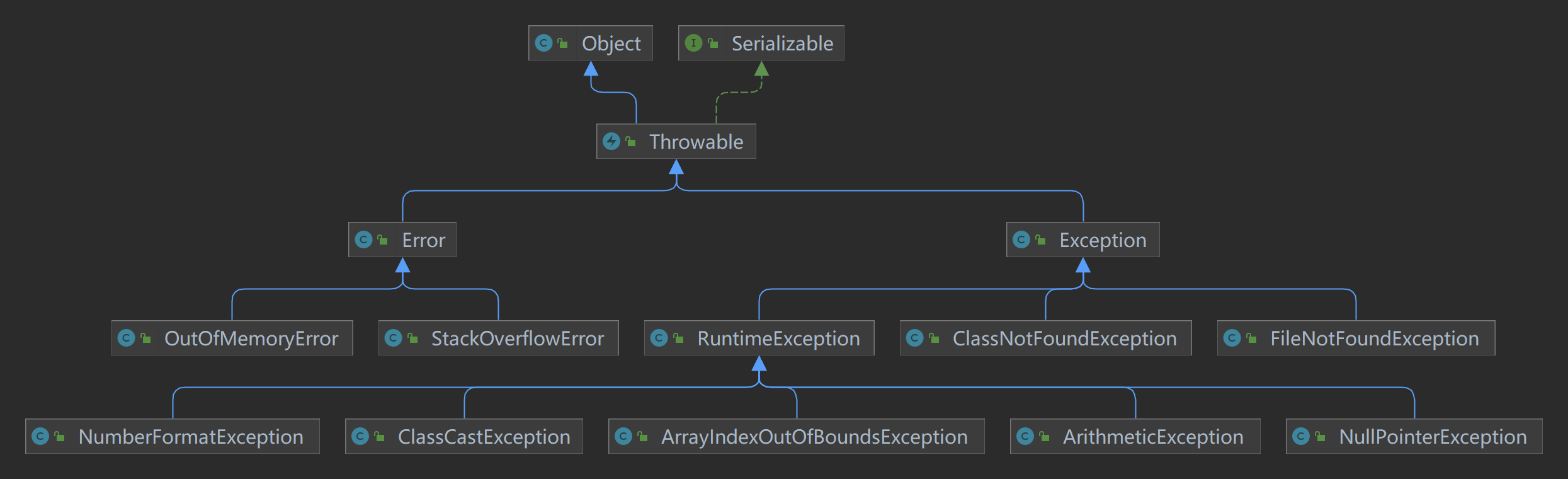Click the interface icon beside Serializable

coord(693,43)
